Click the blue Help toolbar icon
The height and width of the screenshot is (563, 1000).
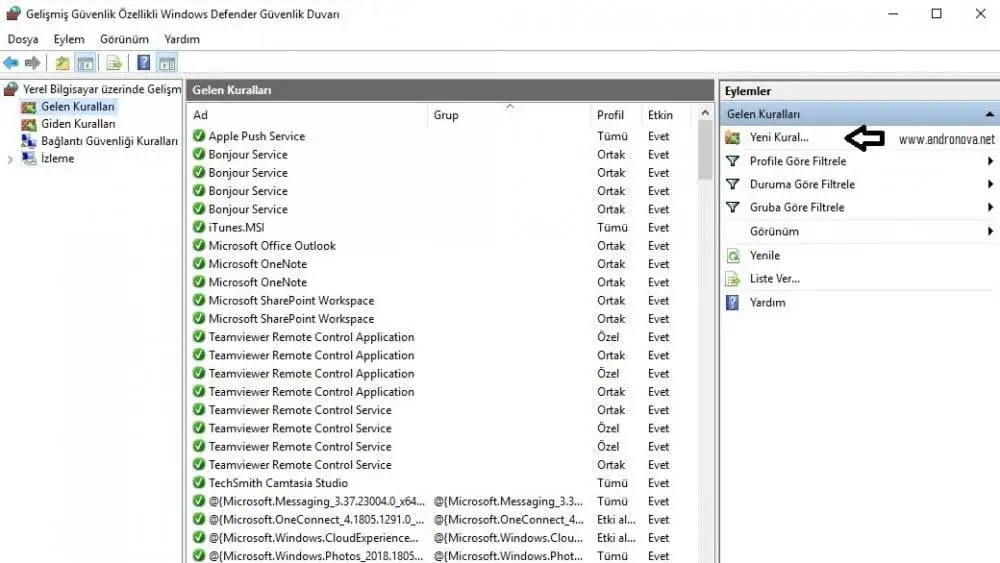coord(144,62)
